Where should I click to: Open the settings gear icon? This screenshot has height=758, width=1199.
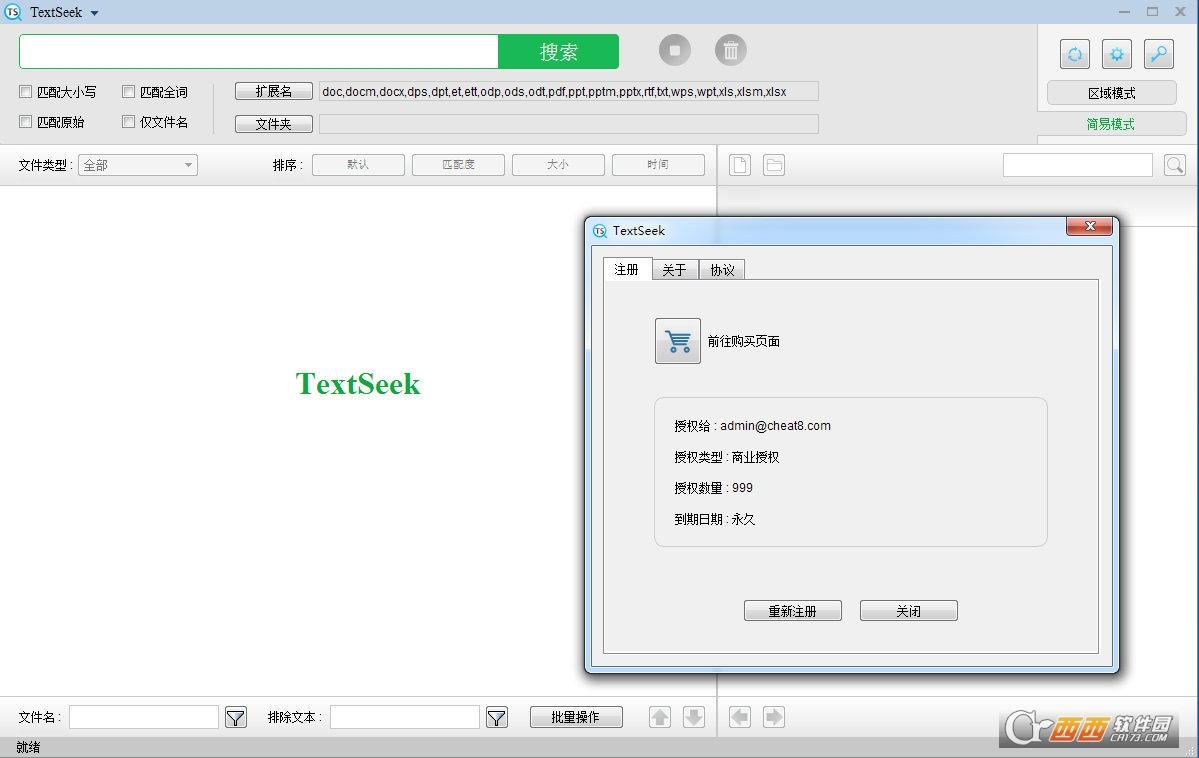coord(1116,54)
